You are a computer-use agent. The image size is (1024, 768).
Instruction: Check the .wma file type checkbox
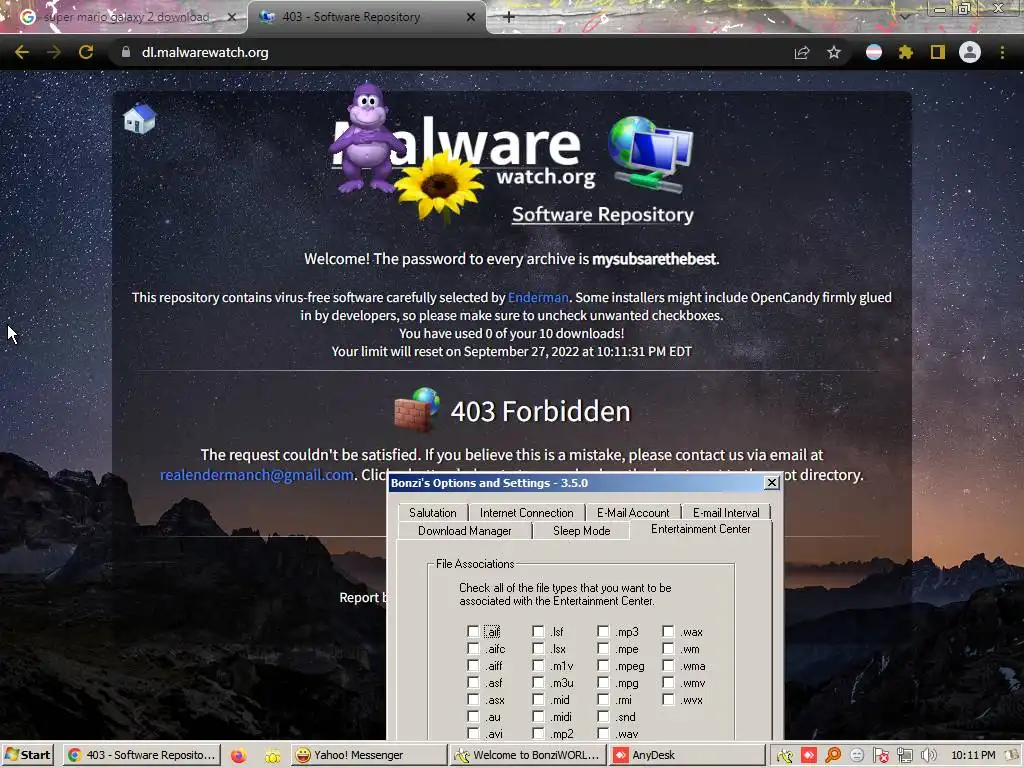(667, 665)
